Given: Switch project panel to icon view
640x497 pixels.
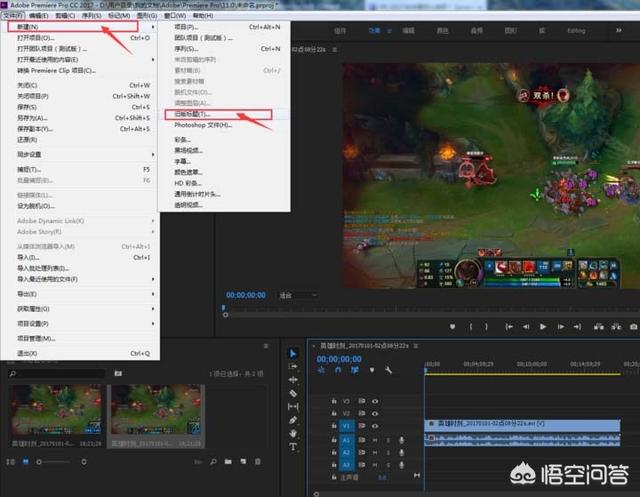Looking at the screenshot, I should (25, 462).
